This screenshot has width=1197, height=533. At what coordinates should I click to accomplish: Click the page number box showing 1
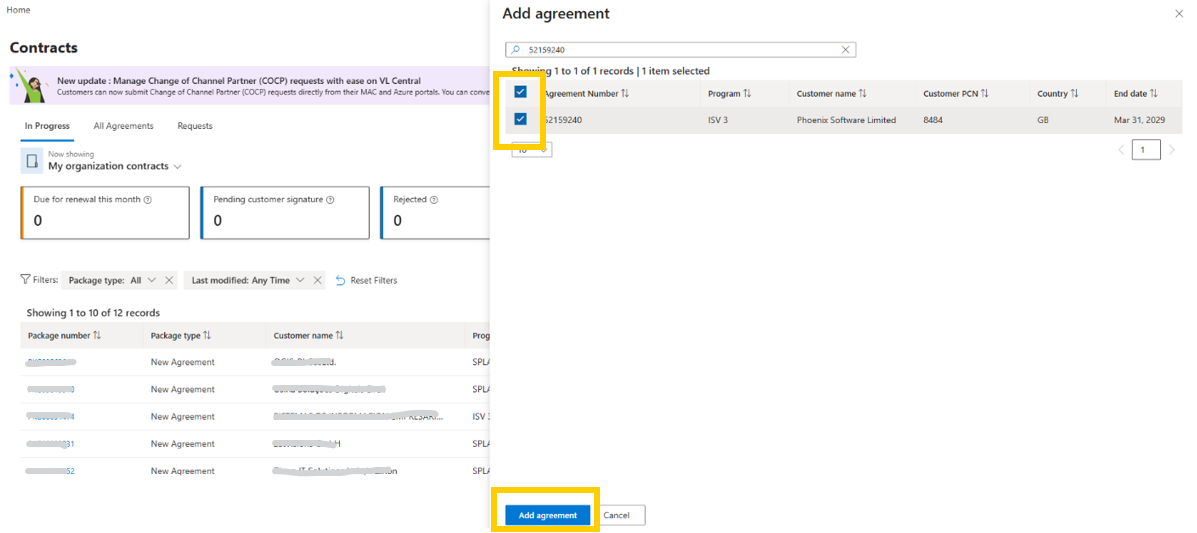tap(1146, 150)
